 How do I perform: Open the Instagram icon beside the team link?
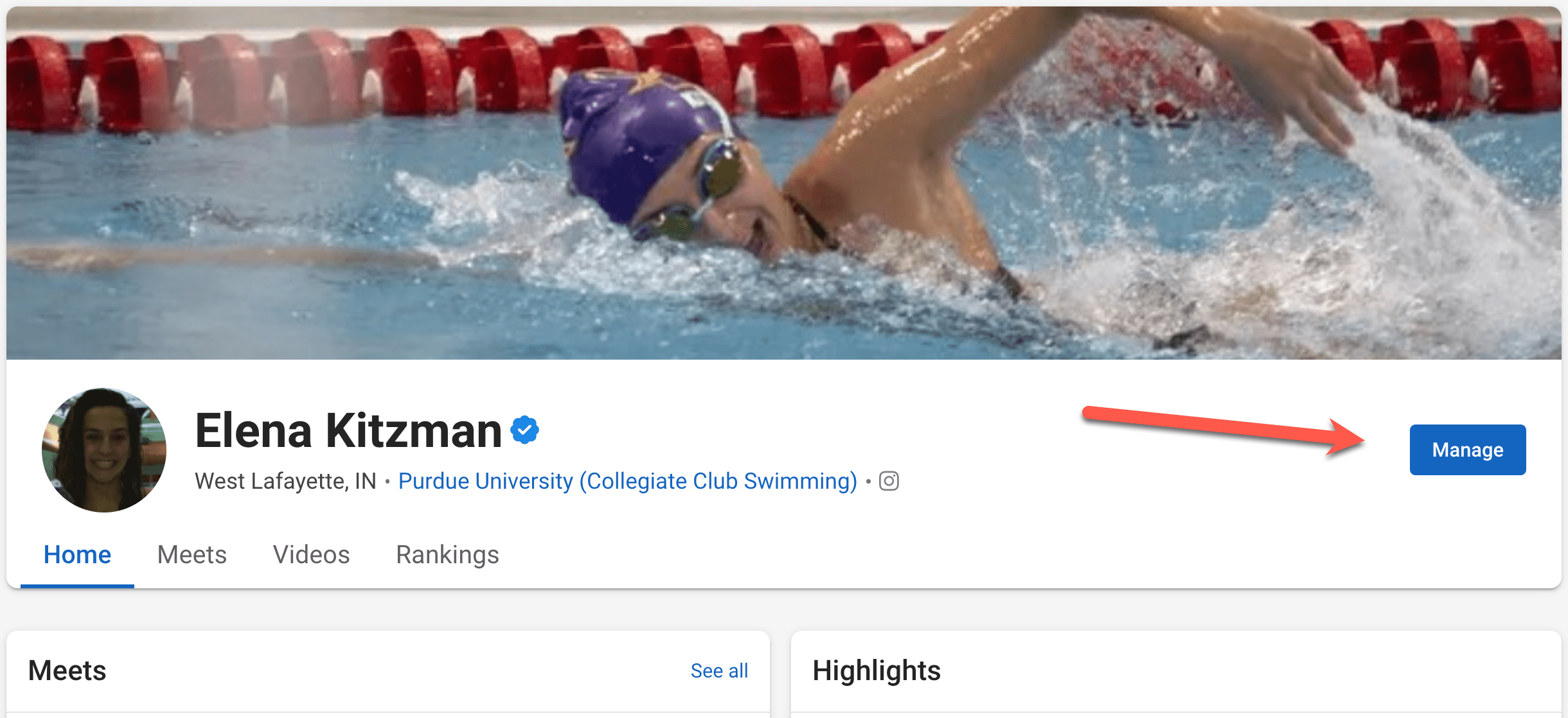889,480
